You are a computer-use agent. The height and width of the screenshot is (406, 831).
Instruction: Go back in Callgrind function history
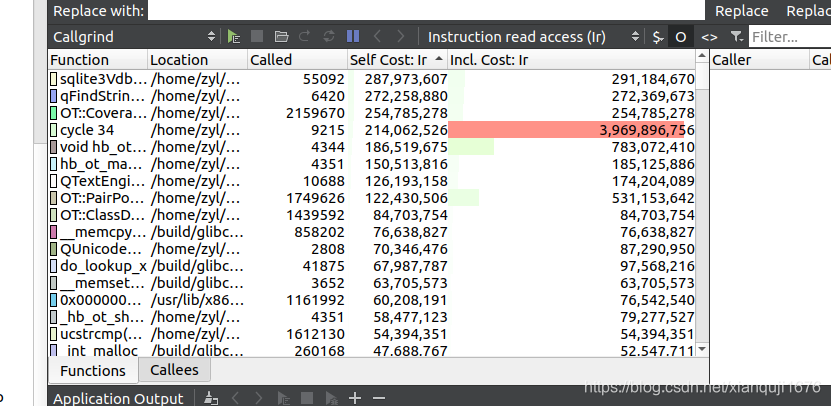377,37
